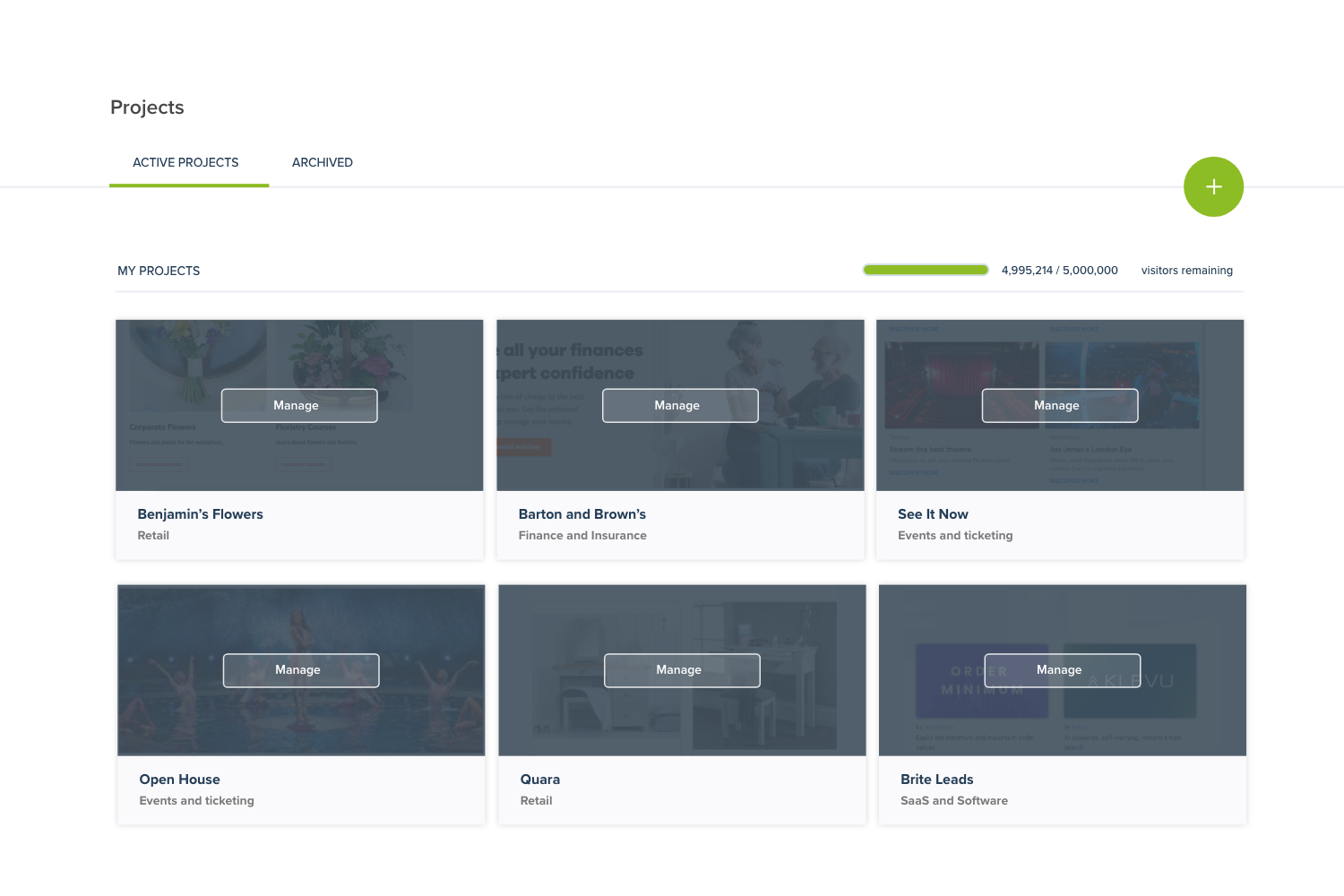Manage the Open House project
Screen dimensions: 1344x896
(x=301, y=670)
